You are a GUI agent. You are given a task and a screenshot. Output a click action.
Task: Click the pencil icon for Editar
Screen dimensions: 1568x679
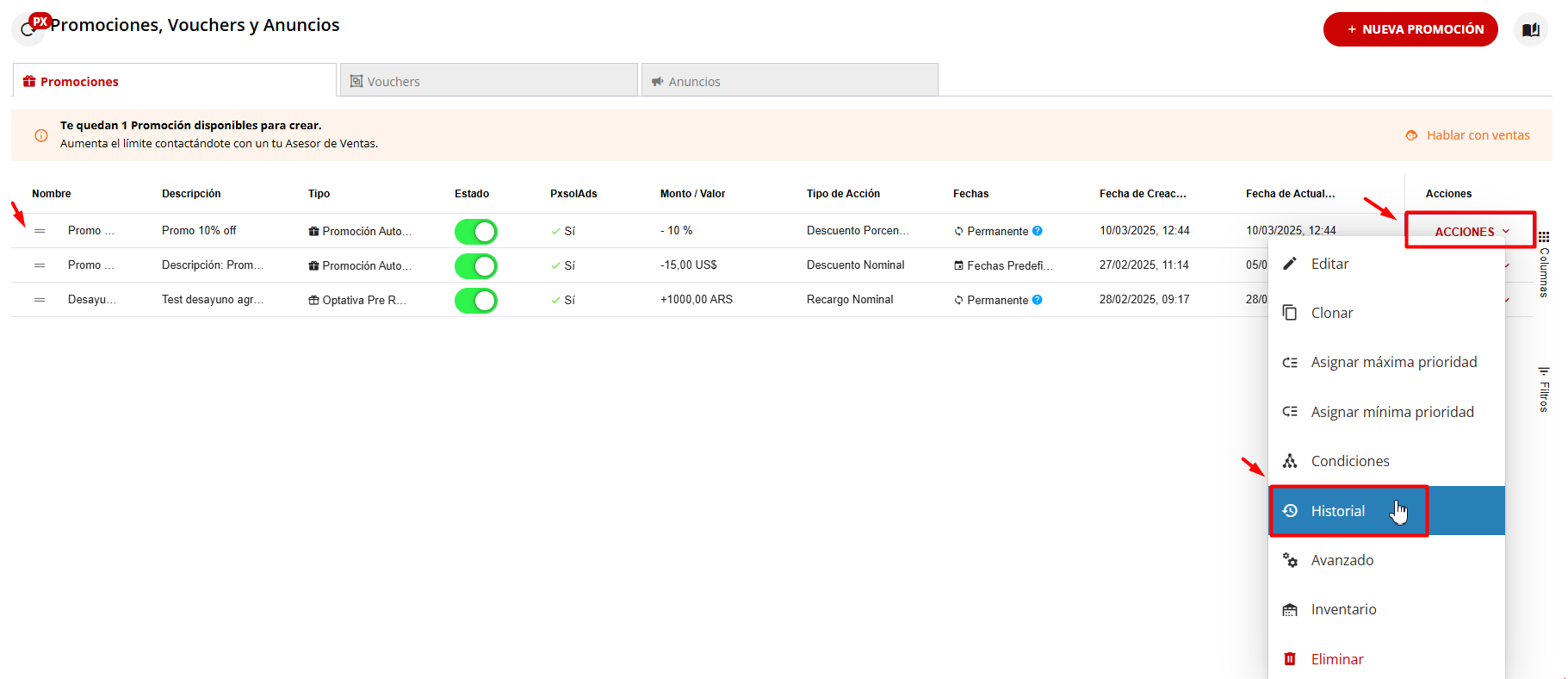1290,264
